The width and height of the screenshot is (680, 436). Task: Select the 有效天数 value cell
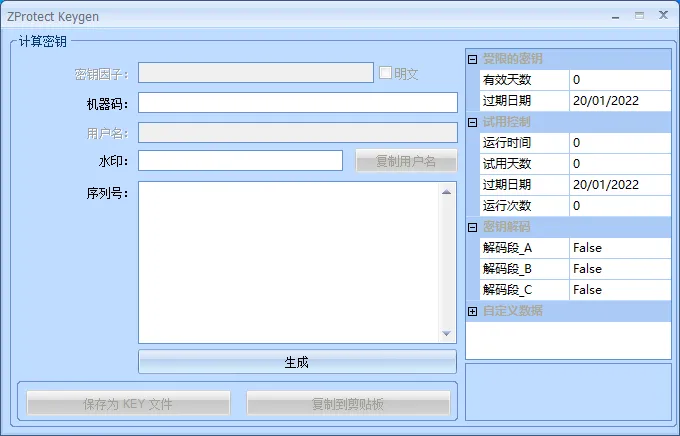pos(620,80)
